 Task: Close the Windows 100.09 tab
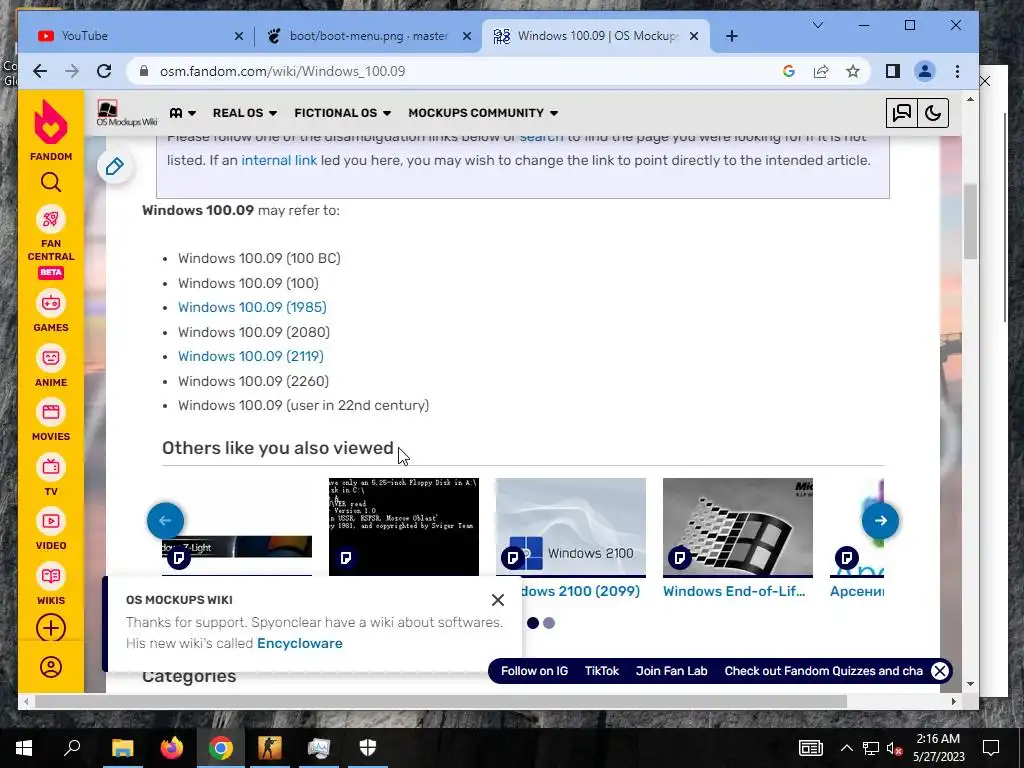[x=694, y=37]
